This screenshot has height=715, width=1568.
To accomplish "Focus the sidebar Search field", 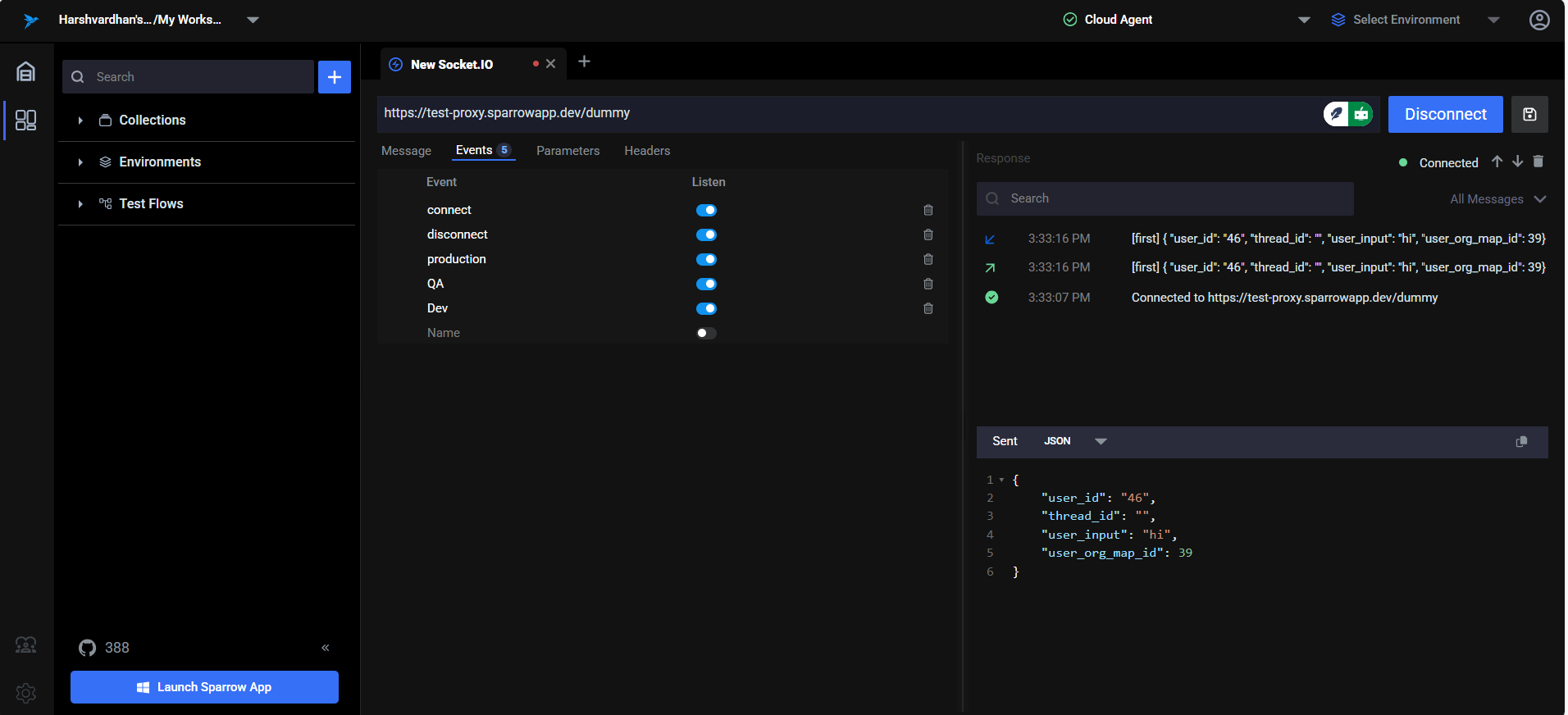I will tap(188, 77).
